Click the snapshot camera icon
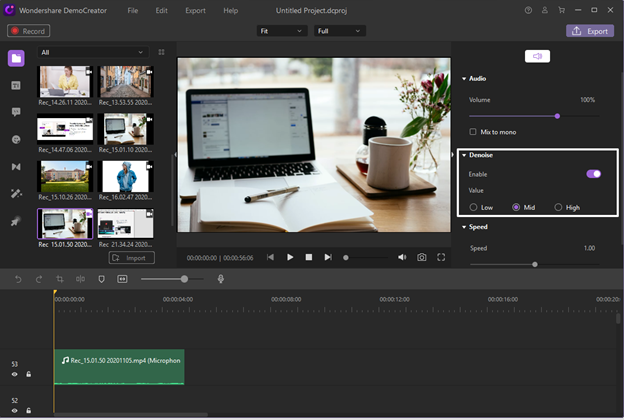Viewport: 624px width, 420px height. click(422, 257)
